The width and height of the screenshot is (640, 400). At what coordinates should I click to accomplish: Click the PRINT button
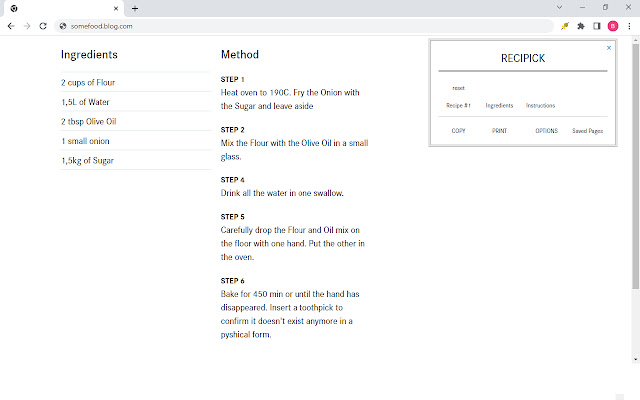pos(499,131)
